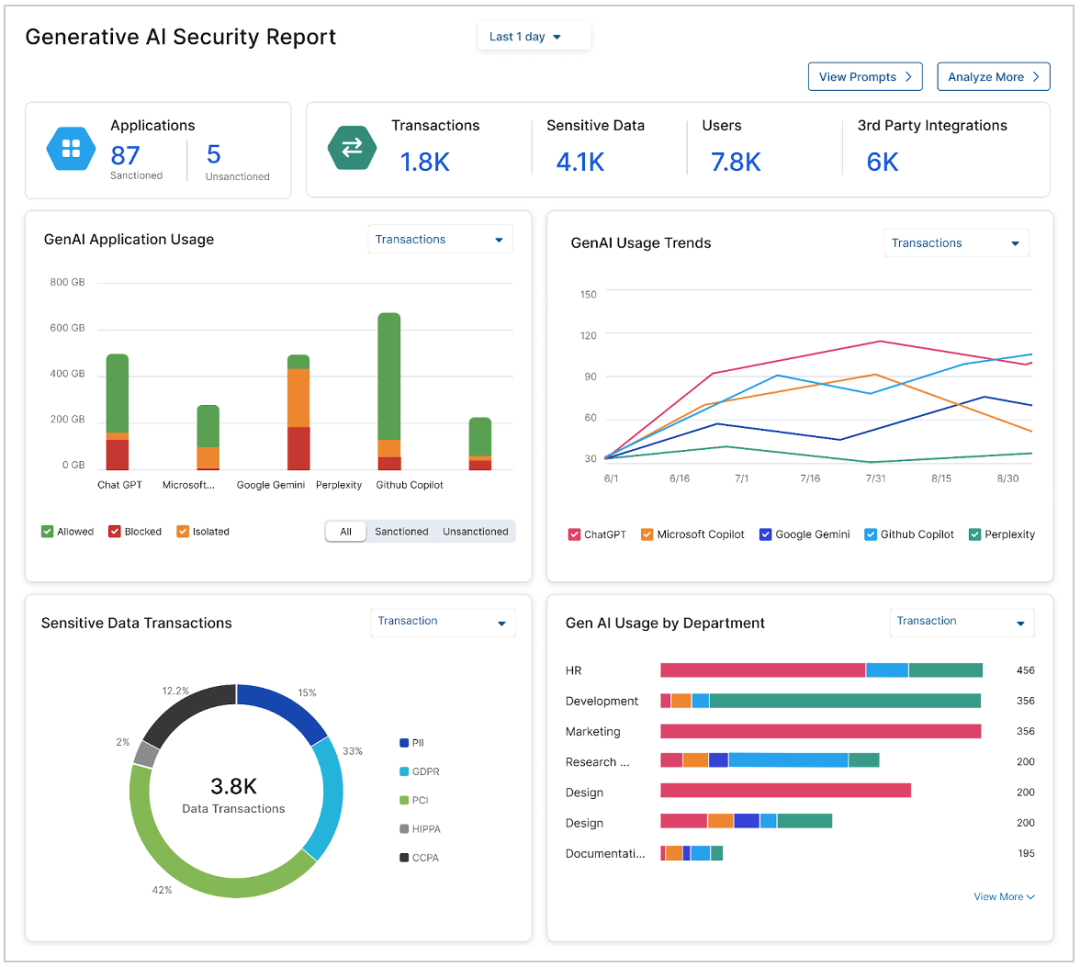Select the ChatGPT legend icon
This screenshot has width=1080, height=967.
pyautogui.click(x=573, y=534)
